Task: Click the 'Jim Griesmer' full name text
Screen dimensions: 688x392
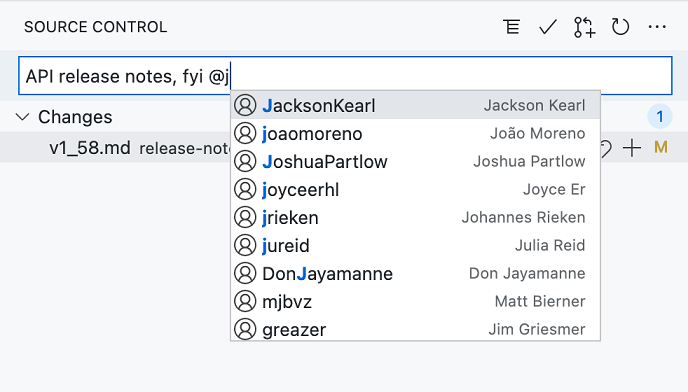Action: click(537, 329)
